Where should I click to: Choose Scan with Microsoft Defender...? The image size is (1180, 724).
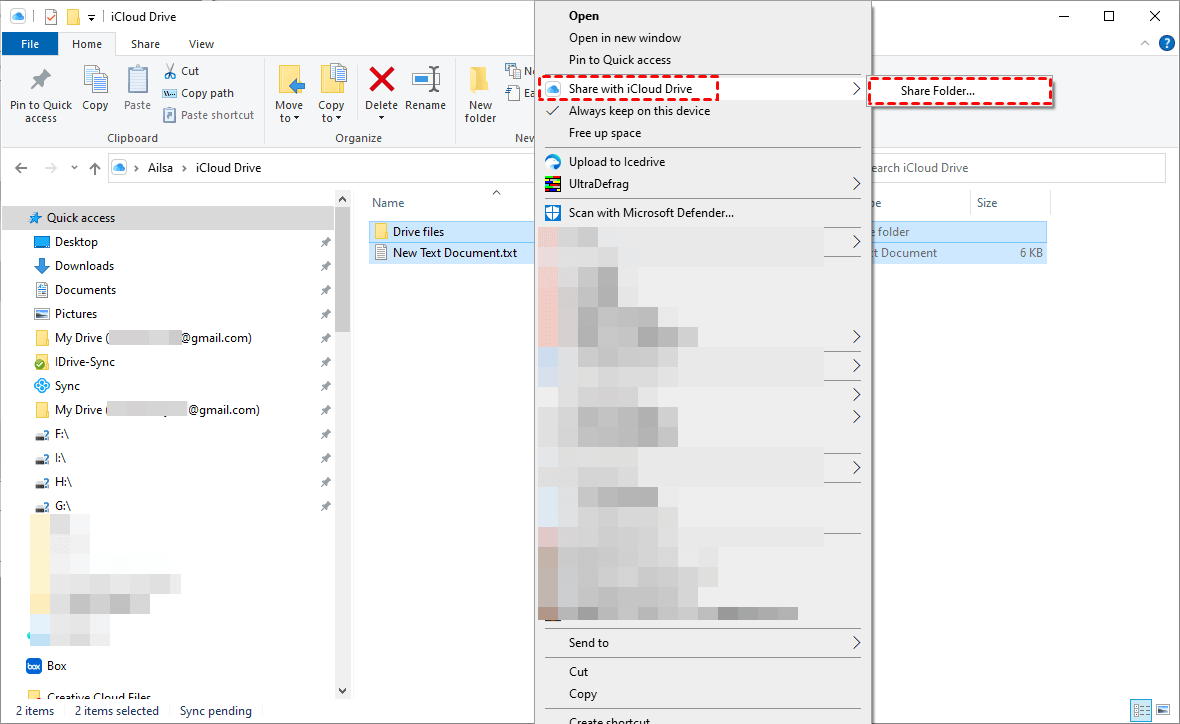point(651,213)
